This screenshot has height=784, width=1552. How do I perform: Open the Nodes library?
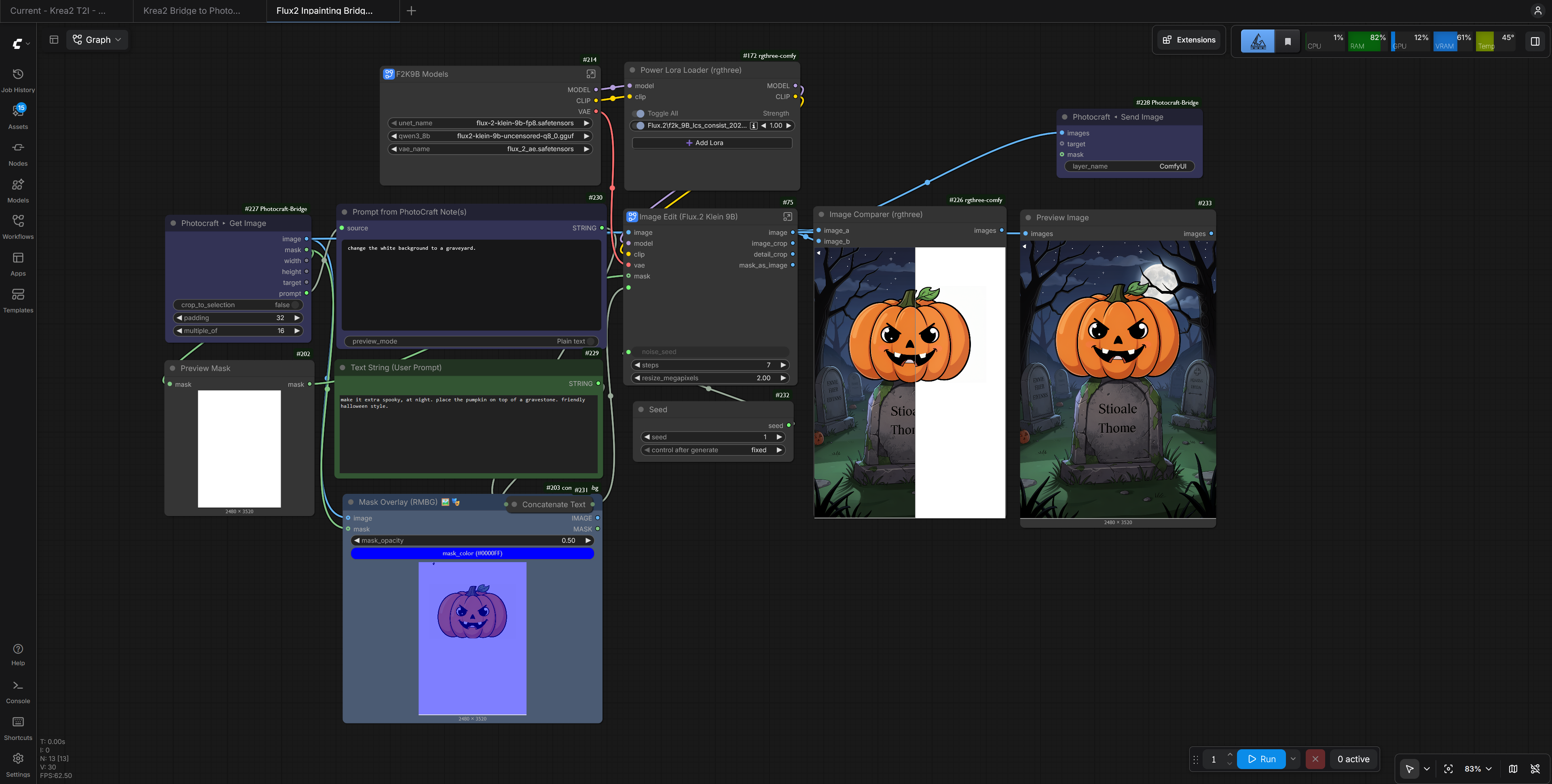(18, 154)
